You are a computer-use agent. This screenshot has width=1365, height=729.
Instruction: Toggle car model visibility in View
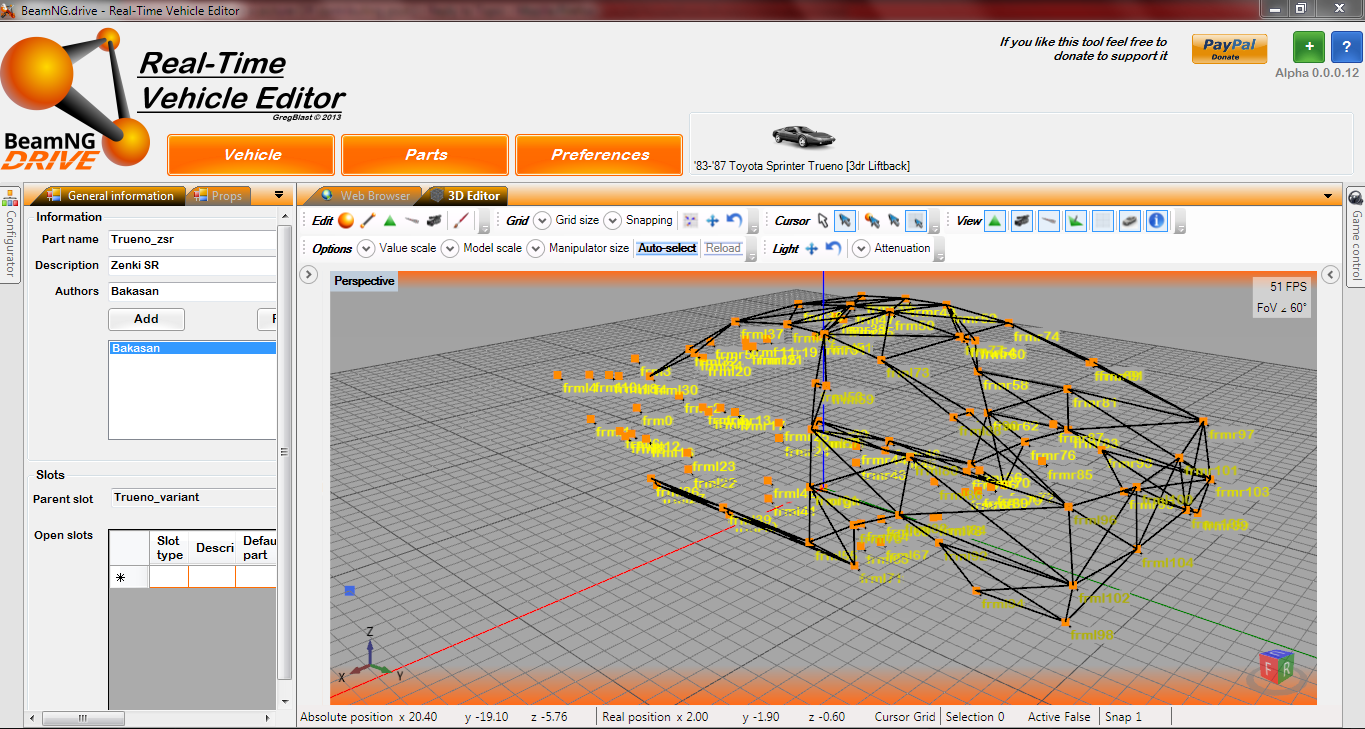click(x=1130, y=221)
